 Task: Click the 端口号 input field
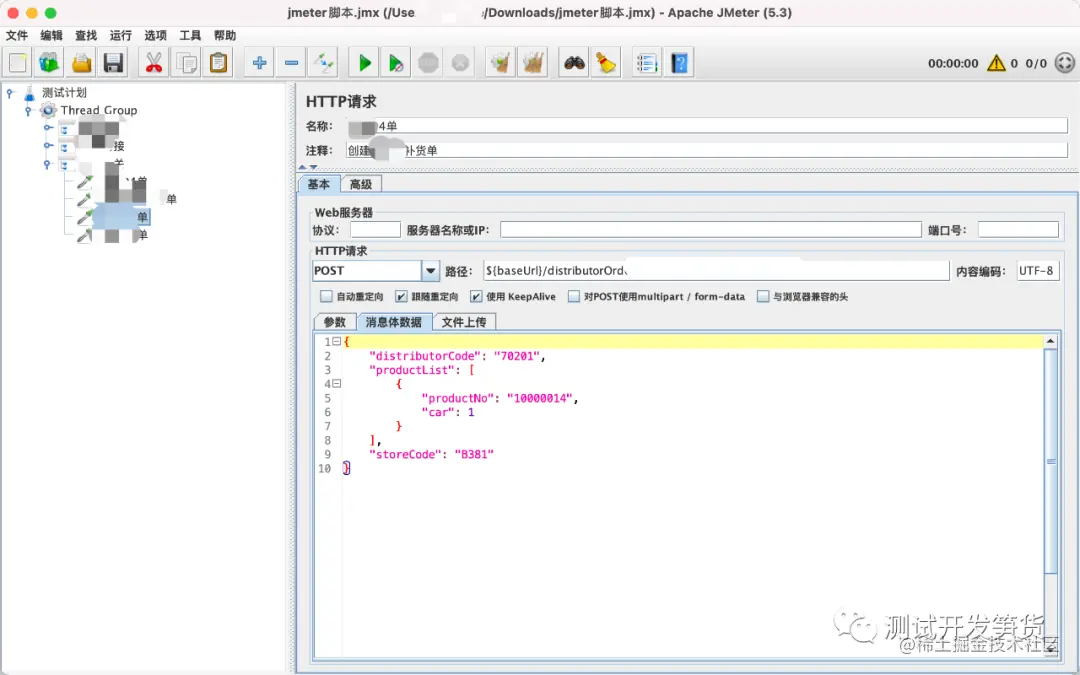(x=1018, y=230)
